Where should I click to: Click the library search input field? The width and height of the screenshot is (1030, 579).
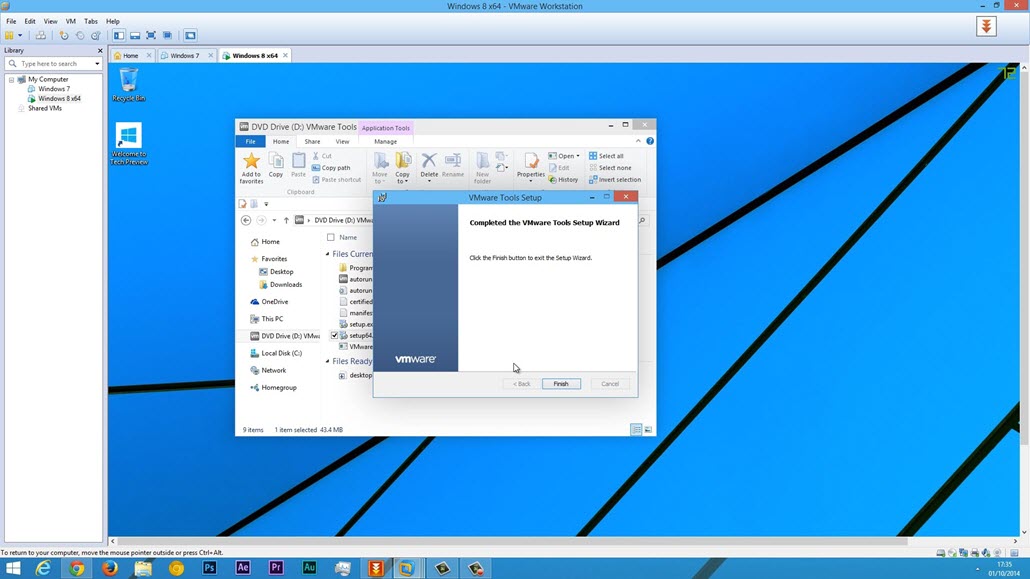coord(52,64)
